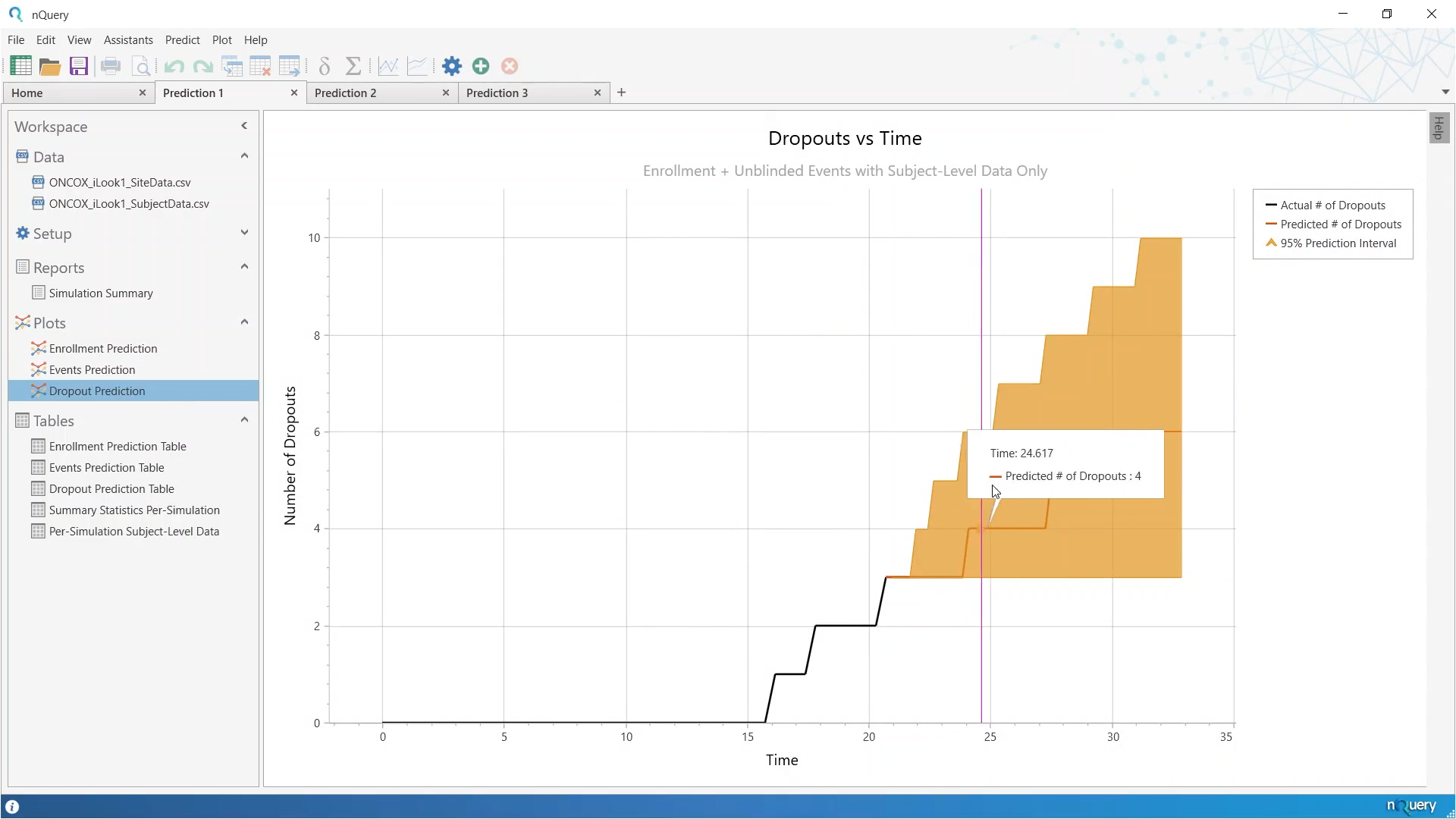Open the Predict menu

(182, 40)
